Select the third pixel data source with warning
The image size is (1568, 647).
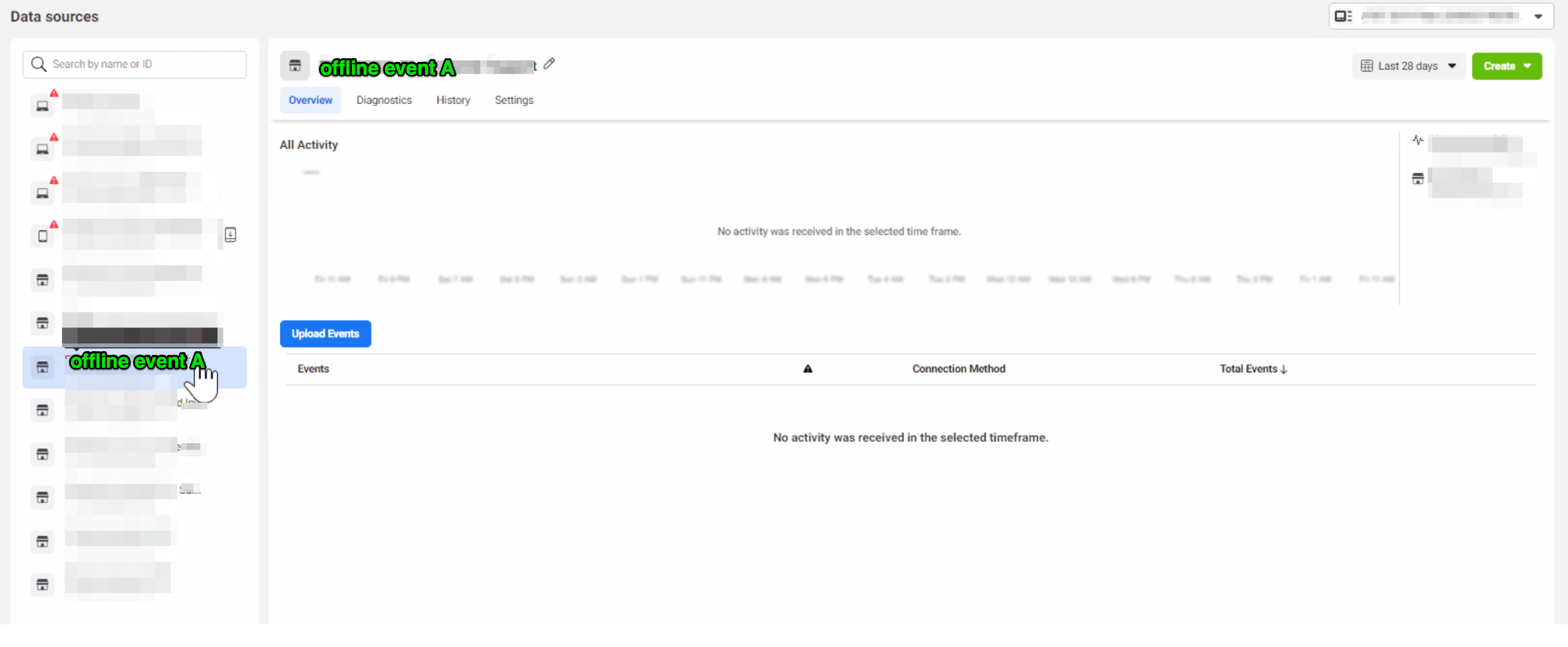click(43, 193)
